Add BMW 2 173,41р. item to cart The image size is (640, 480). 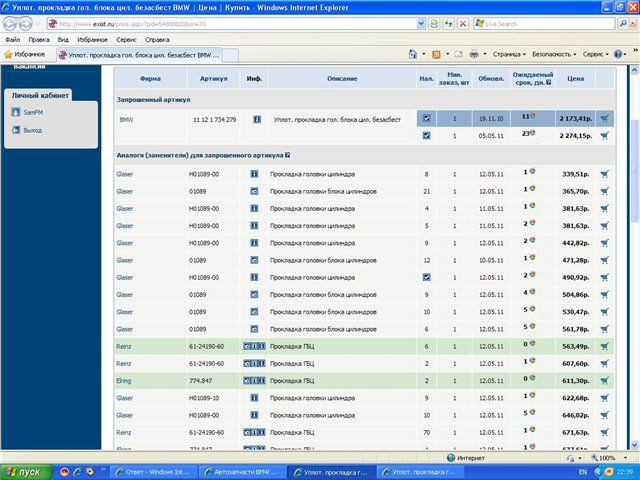(x=604, y=119)
